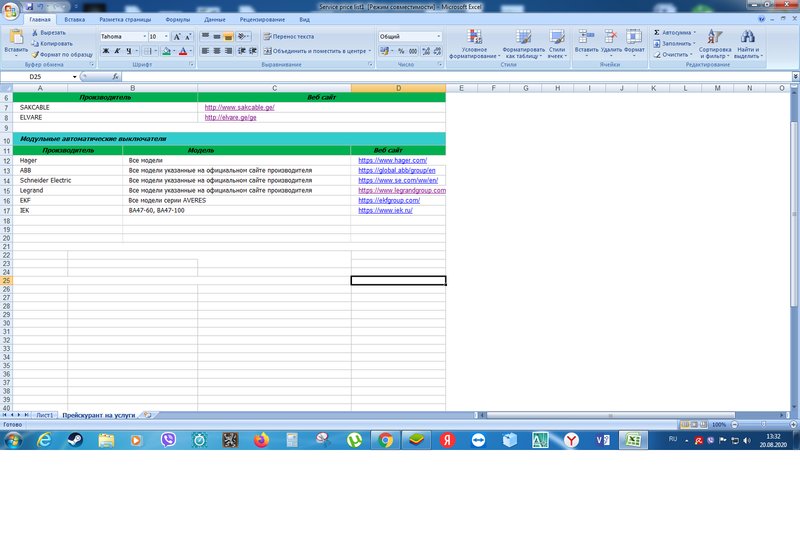Open text orientation options
The height and width of the screenshot is (556, 800).
click(243, 36)
